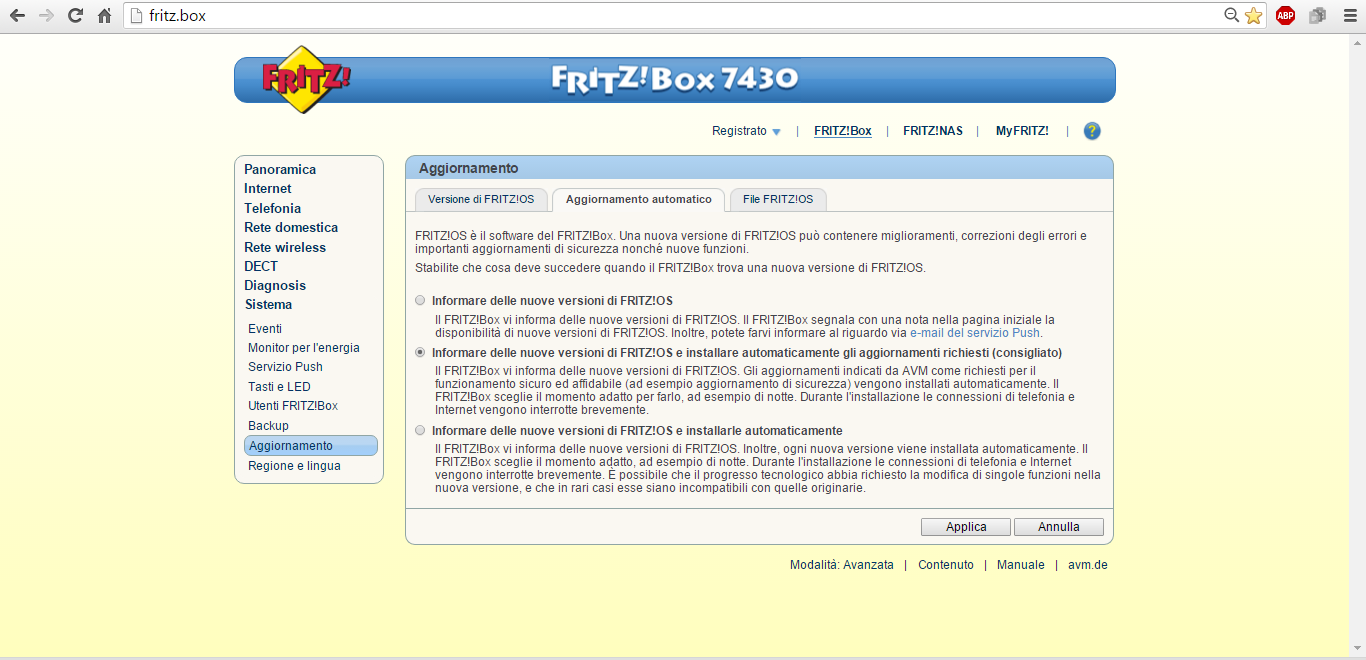Reload the page with the refresh icon
Viewport: 1366px width, 660px height.
pos(75,16)
